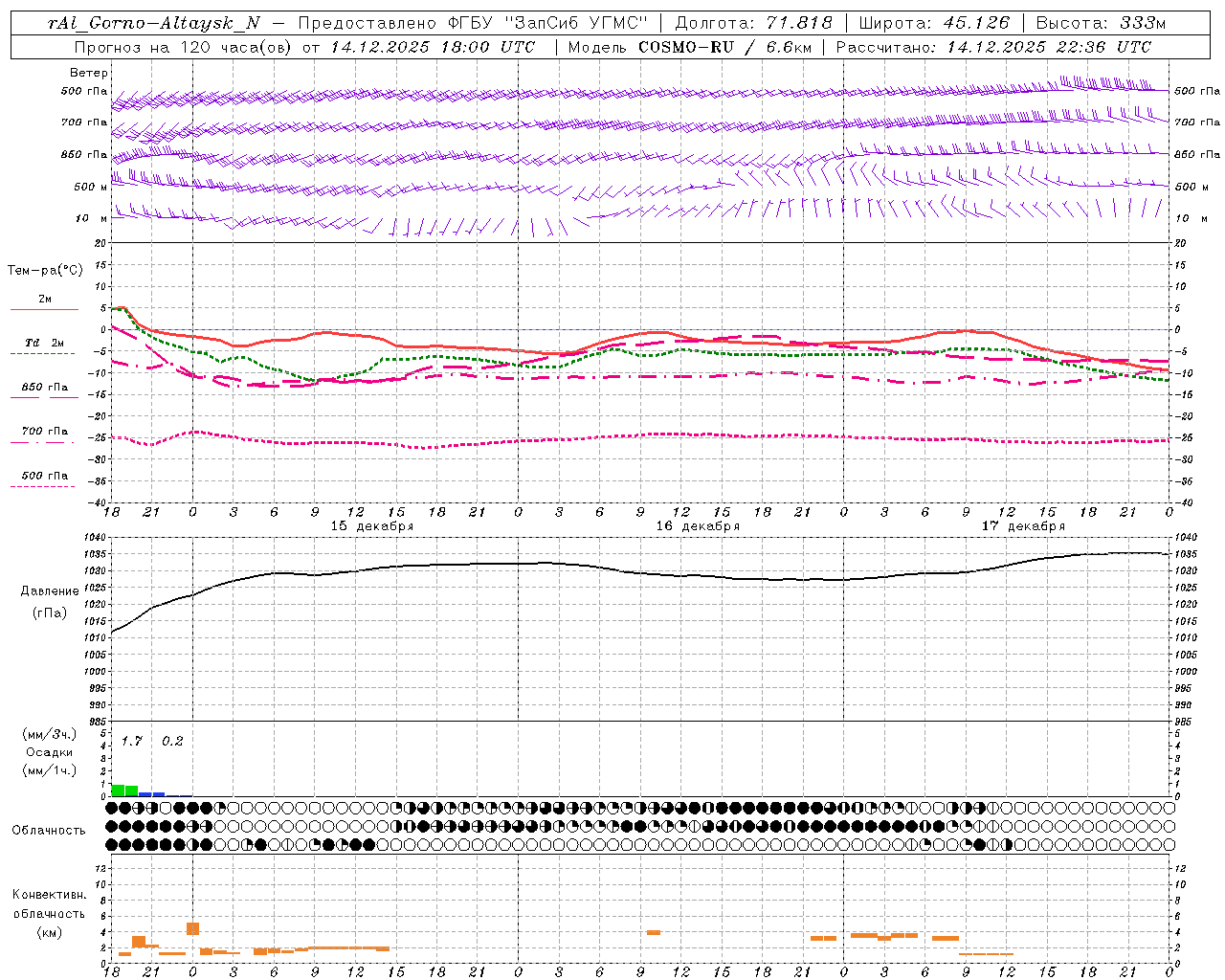Screen dimensions: 1225x980
Task: Click the Осадки precipitation label
Action: coord(49,752)
